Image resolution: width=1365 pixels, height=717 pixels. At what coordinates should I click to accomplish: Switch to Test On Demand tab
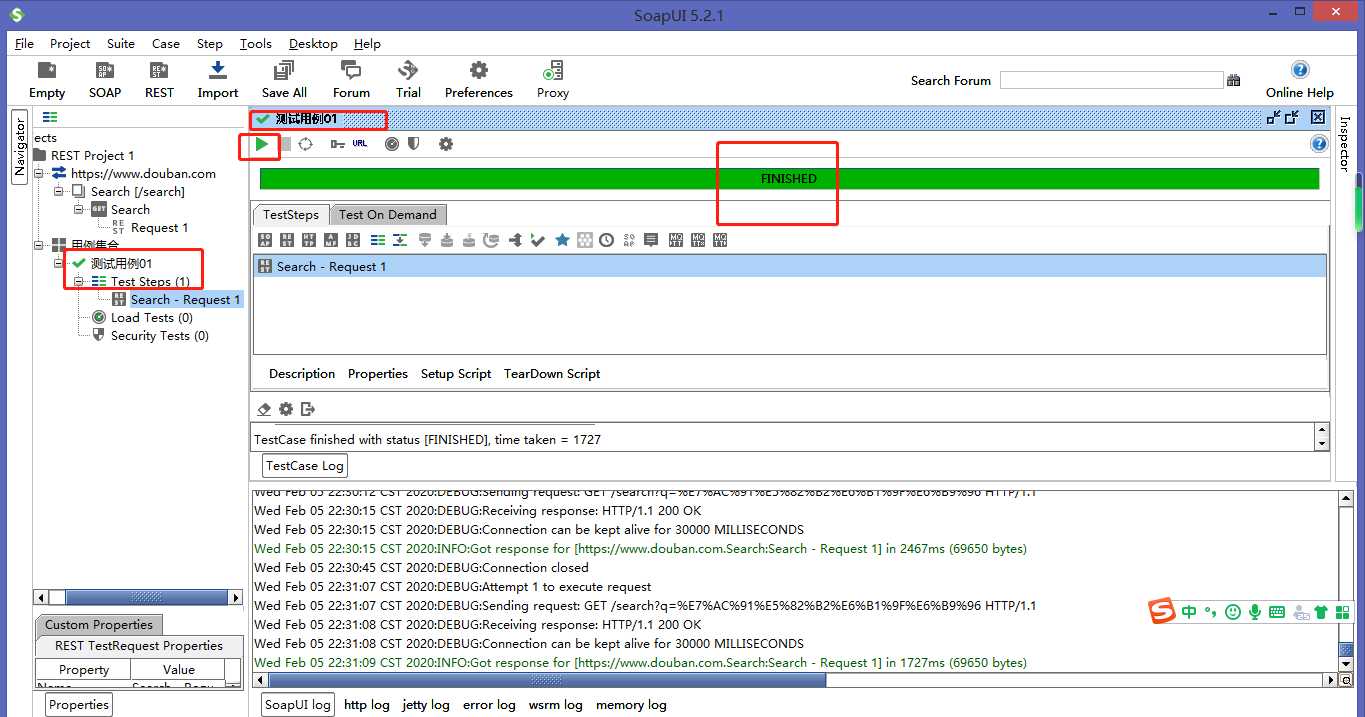coord(388,214)
